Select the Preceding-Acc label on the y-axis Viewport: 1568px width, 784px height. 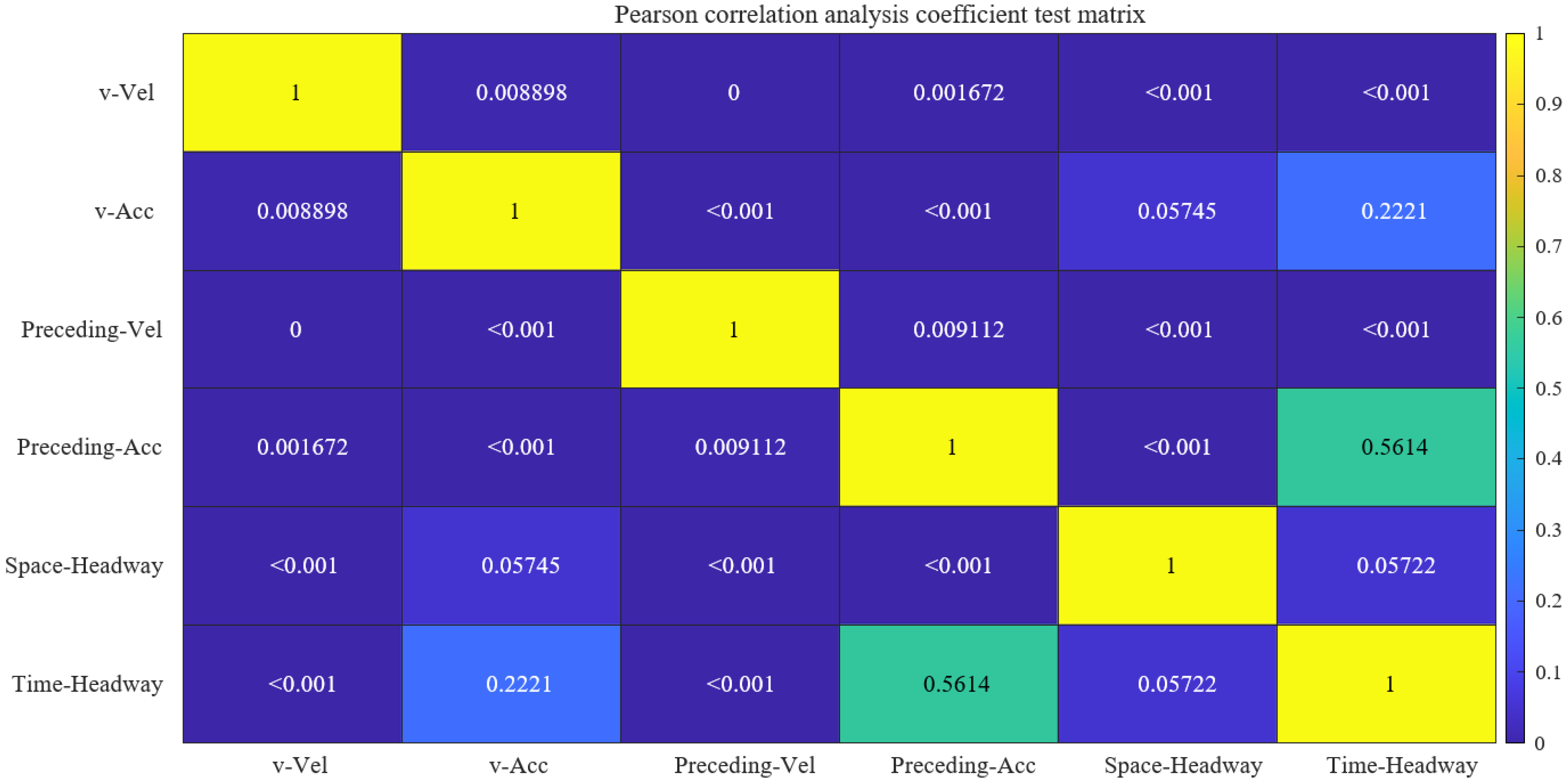pyautogui.click(x=89, y=447)
